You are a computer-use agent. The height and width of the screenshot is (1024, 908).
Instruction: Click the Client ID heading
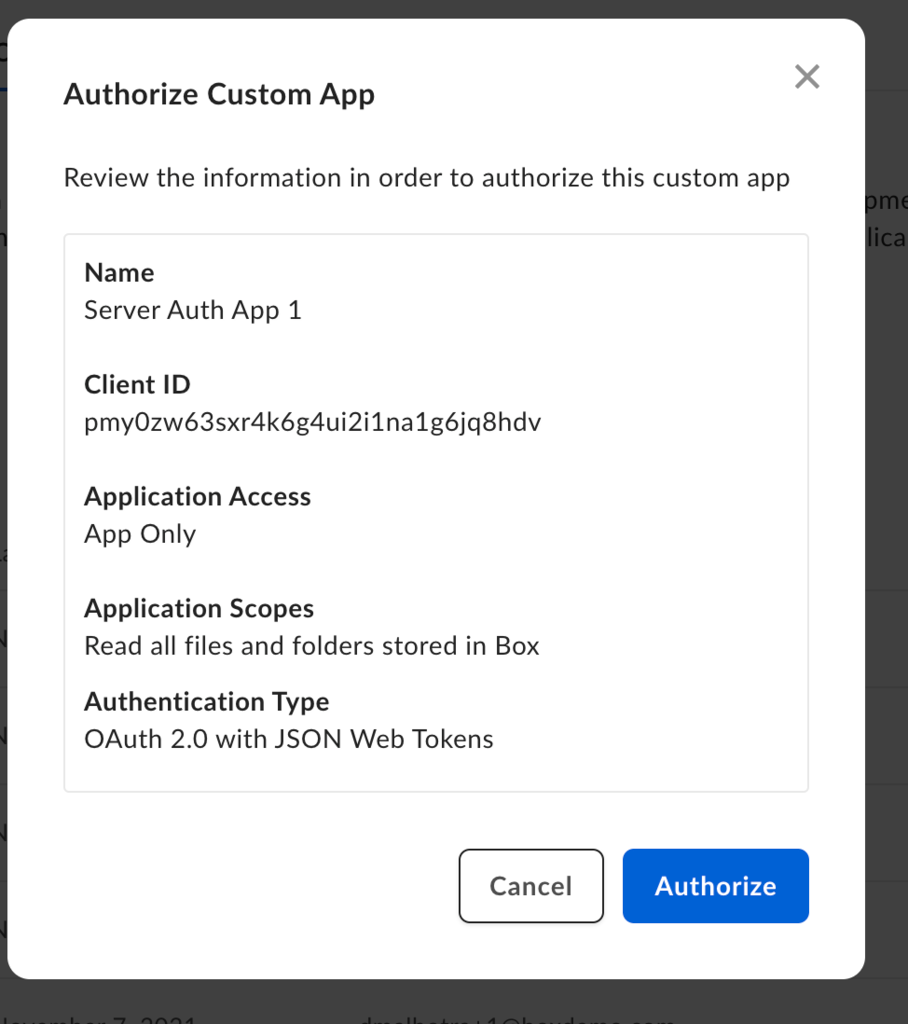tap(137, 384)
